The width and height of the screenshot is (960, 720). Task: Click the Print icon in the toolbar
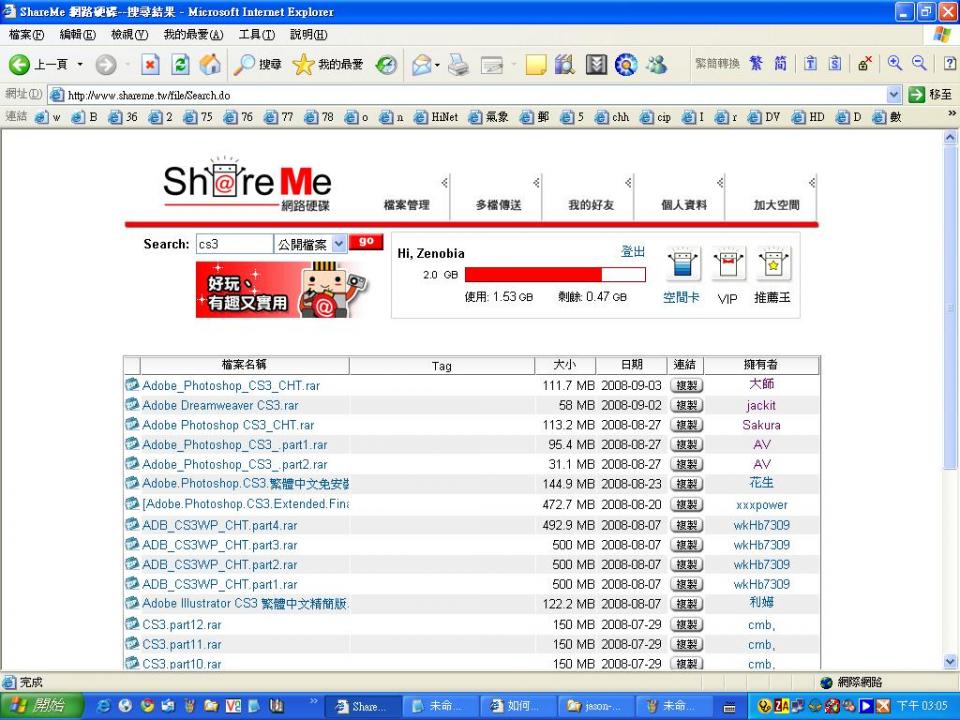(x=457, y=64)
